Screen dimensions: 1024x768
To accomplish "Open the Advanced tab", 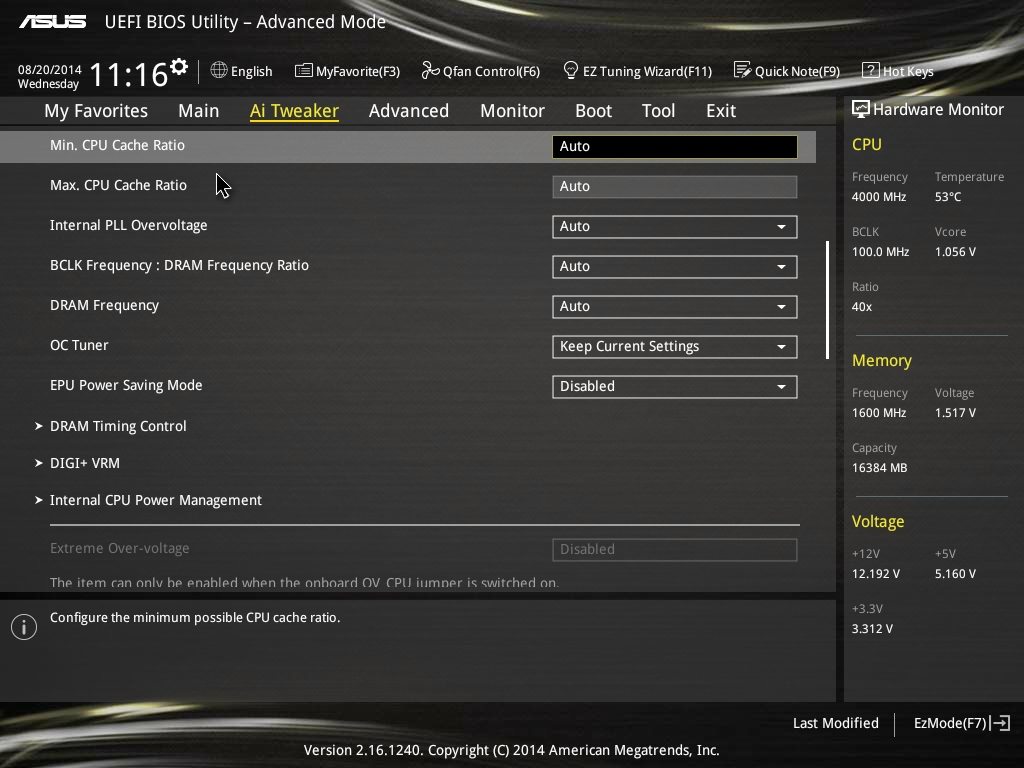I will click(409, 111).
